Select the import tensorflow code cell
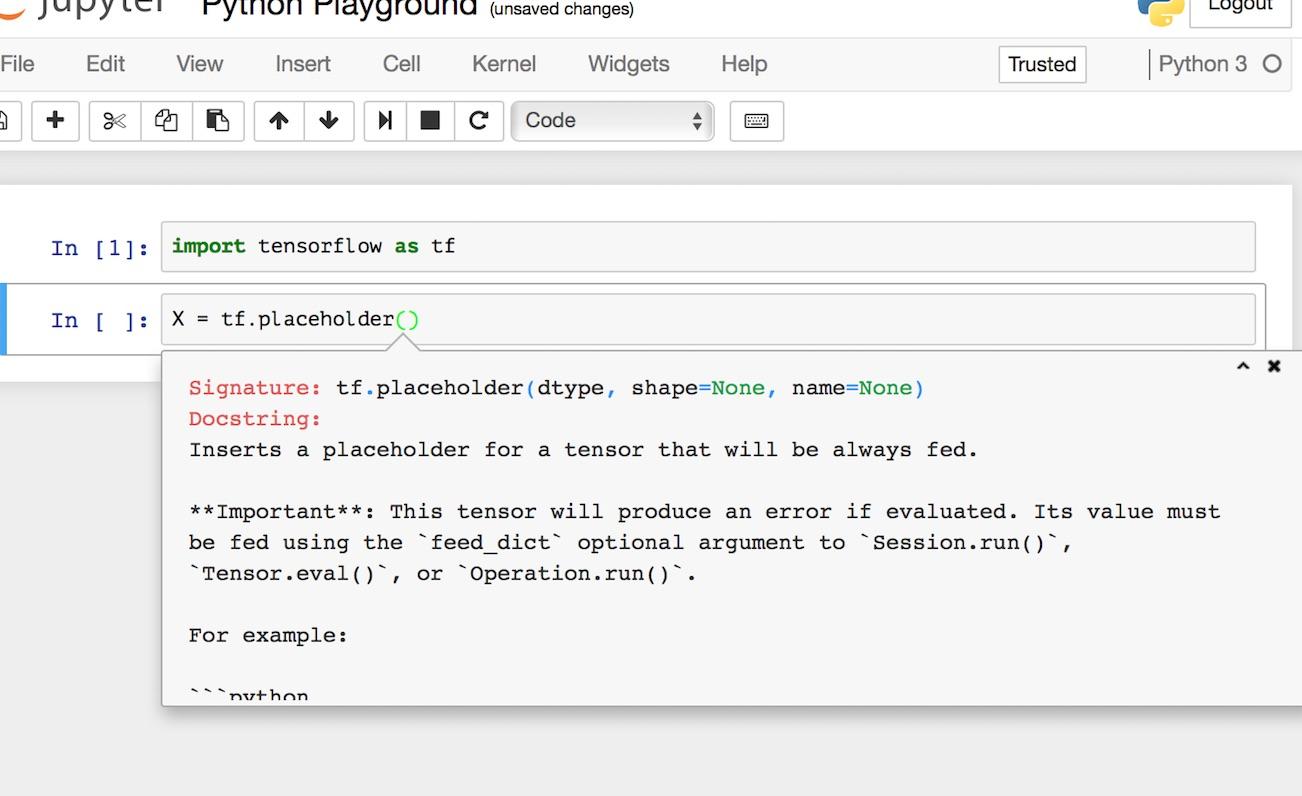 click(708, 246)
